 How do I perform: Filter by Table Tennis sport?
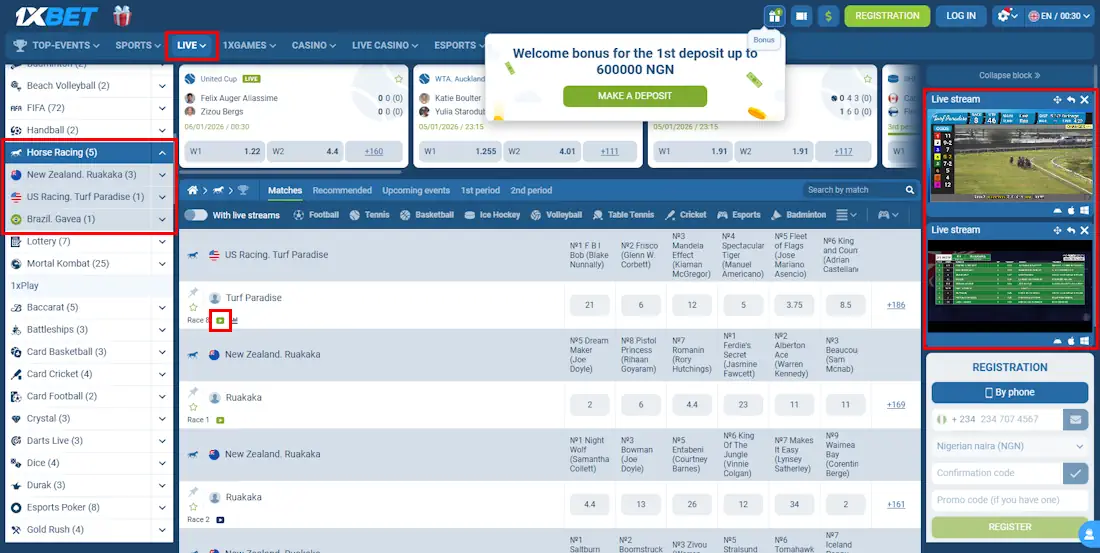(623, 215)
